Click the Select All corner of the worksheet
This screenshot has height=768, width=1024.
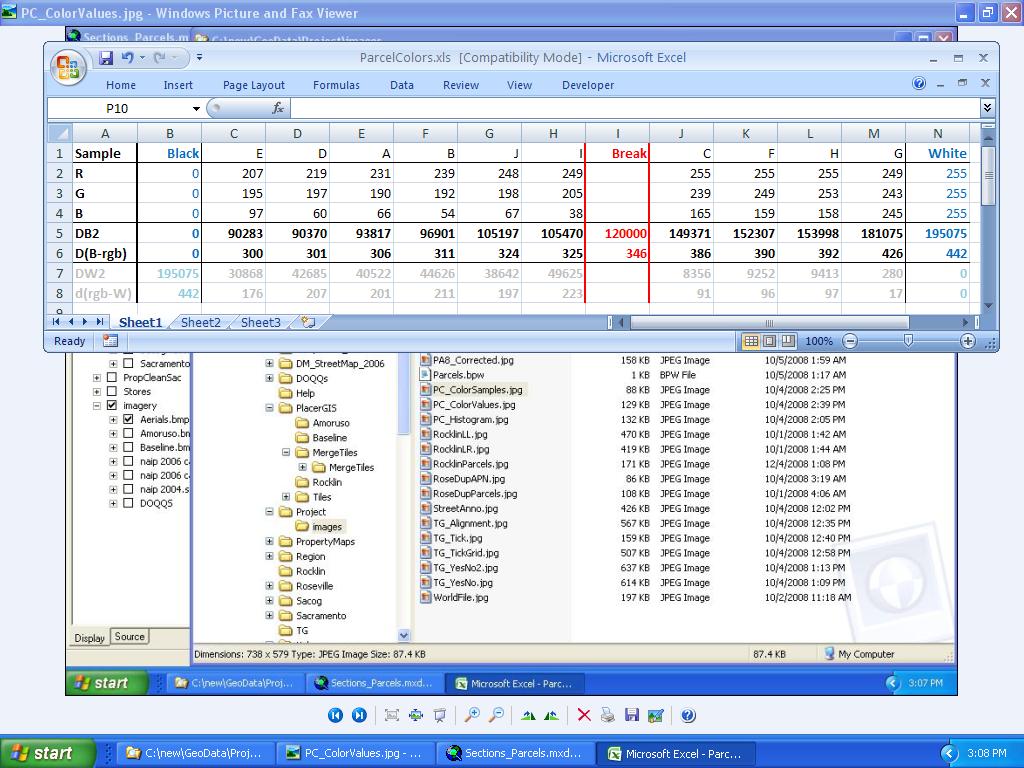tap(60, 133)
